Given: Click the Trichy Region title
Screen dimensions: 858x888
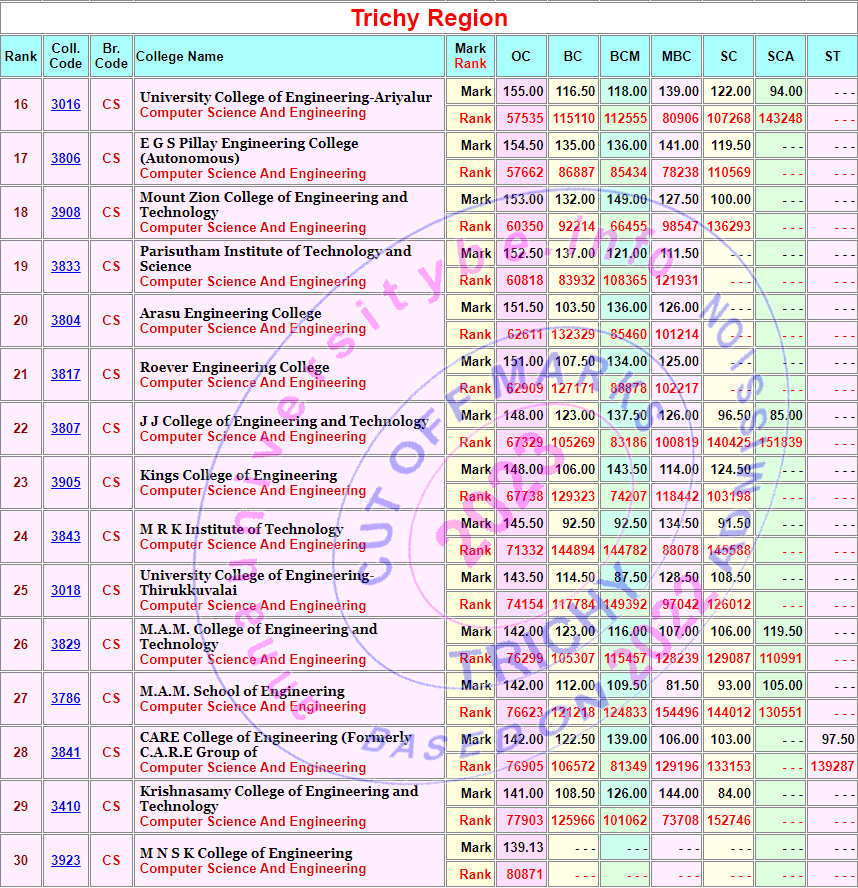Looking at the screenshot, I should point(429,18).
